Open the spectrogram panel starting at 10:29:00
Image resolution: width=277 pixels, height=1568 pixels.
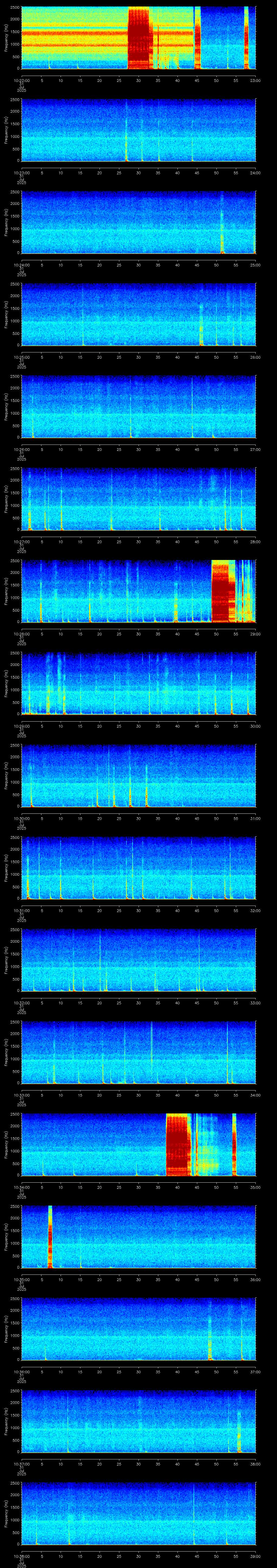point(138,683)
